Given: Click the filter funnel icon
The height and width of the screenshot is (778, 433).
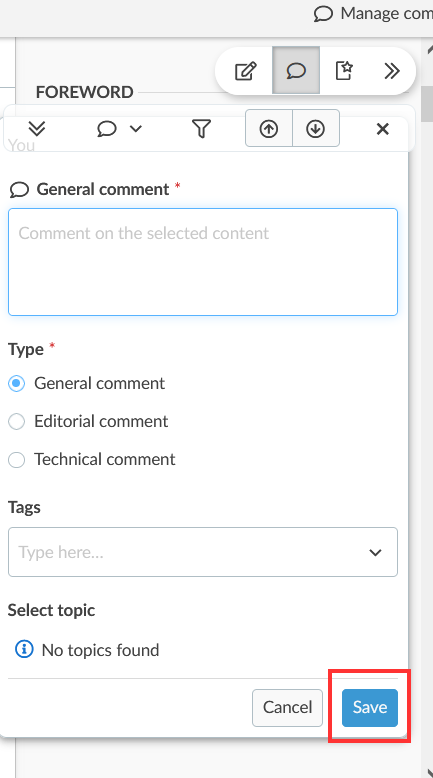Looking at the screenshot, I should point(201,129).
